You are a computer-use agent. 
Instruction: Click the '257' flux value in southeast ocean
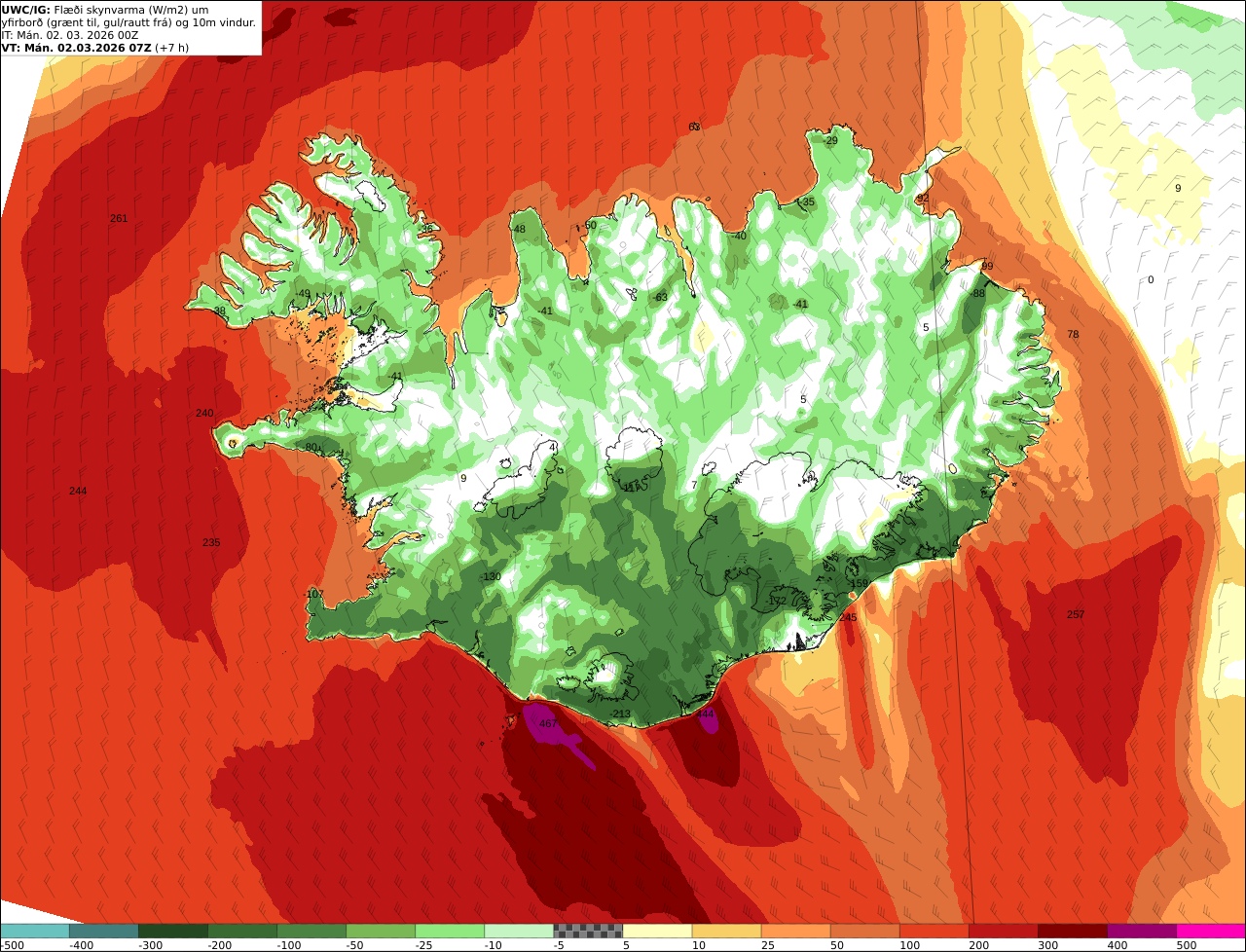(1076, 614)
